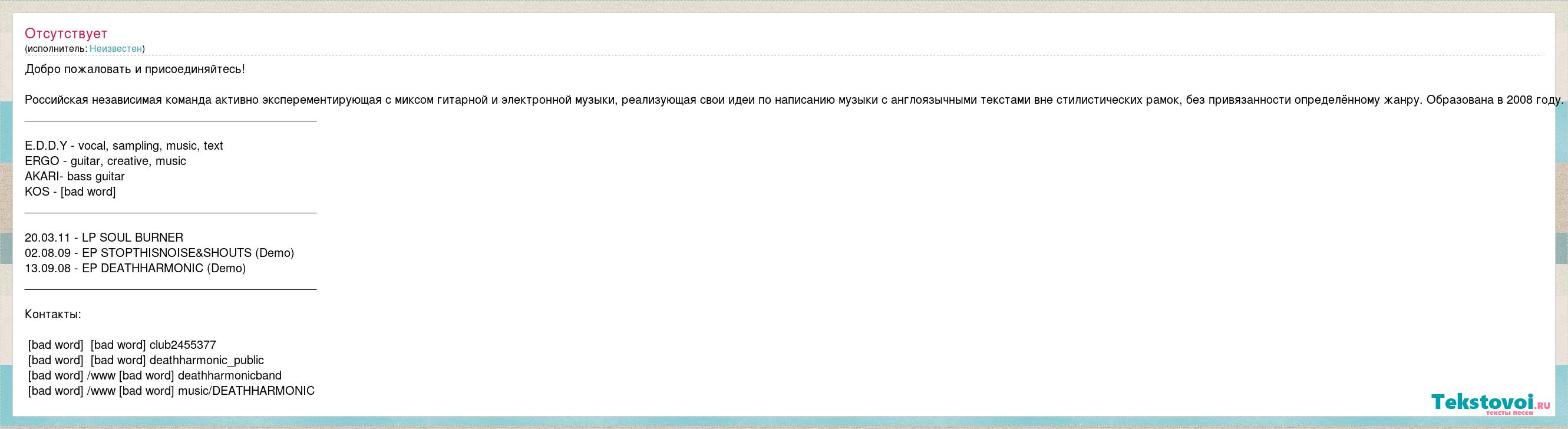Click the KOS [bad word] line

[x=70, y=192]
